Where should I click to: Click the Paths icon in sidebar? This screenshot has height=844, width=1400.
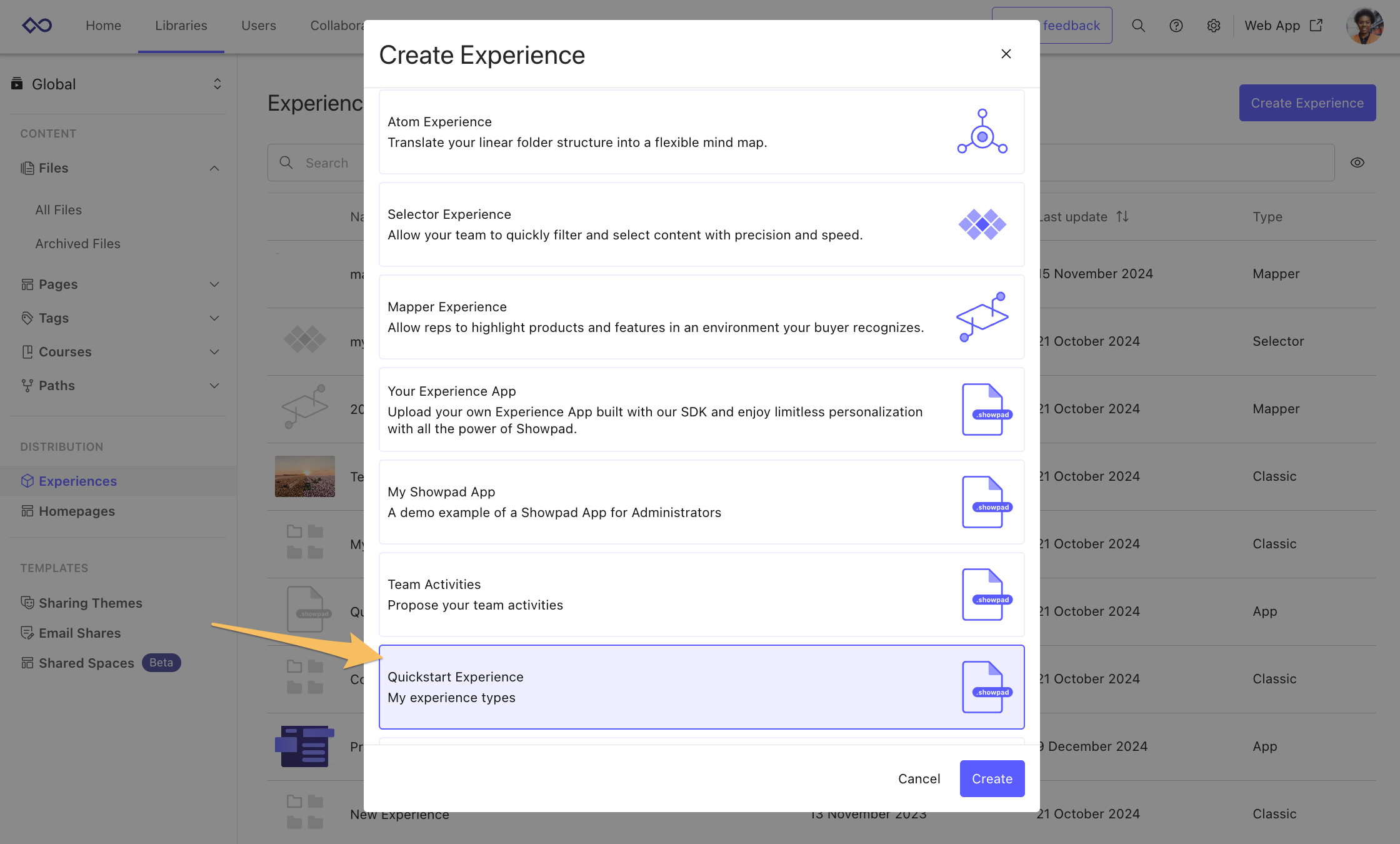[x=27, y=386]
